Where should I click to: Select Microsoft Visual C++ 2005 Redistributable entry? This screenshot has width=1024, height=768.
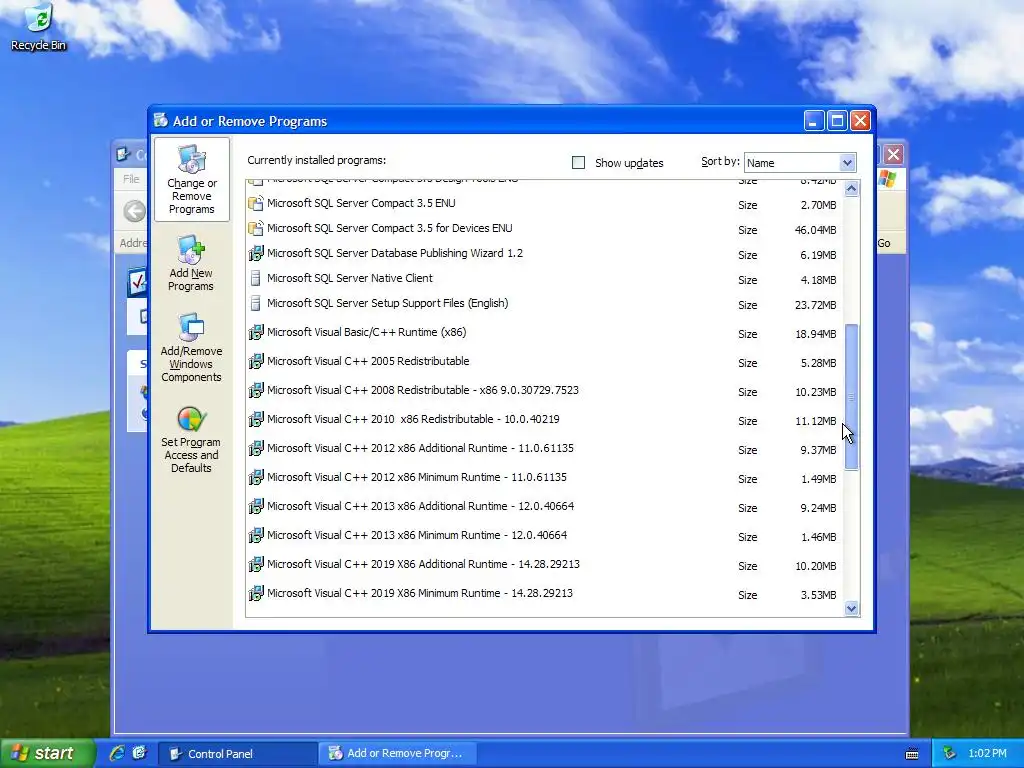(x=545, y=362)
